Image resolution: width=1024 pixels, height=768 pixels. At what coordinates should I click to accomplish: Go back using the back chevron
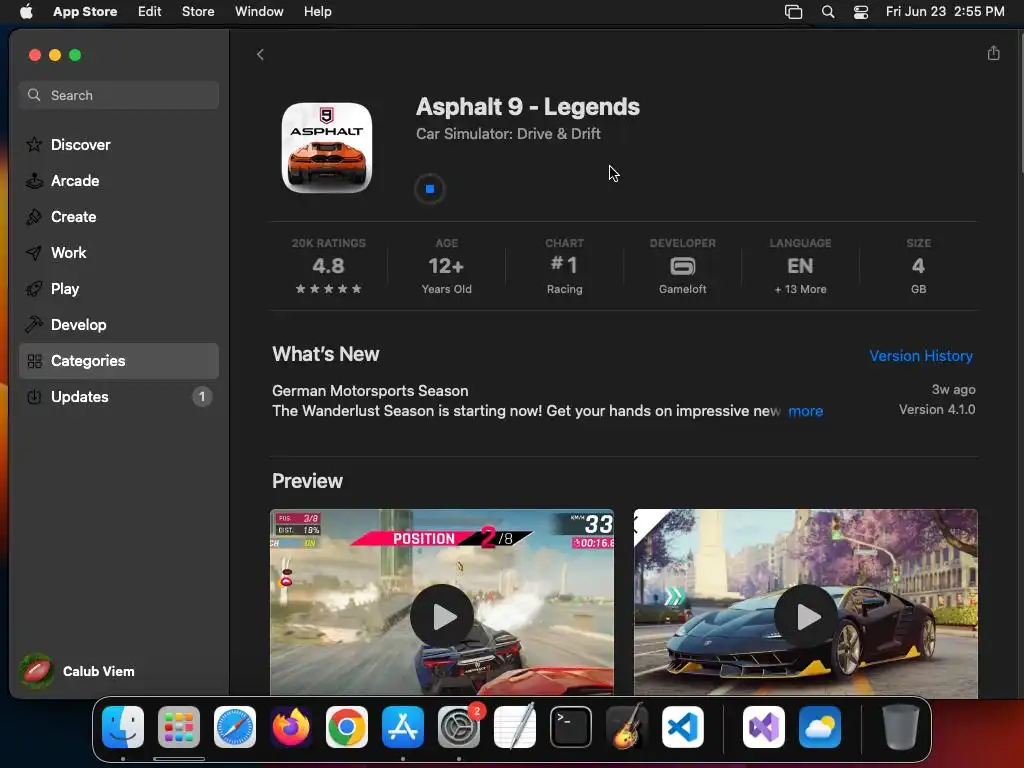click(260, 55)
